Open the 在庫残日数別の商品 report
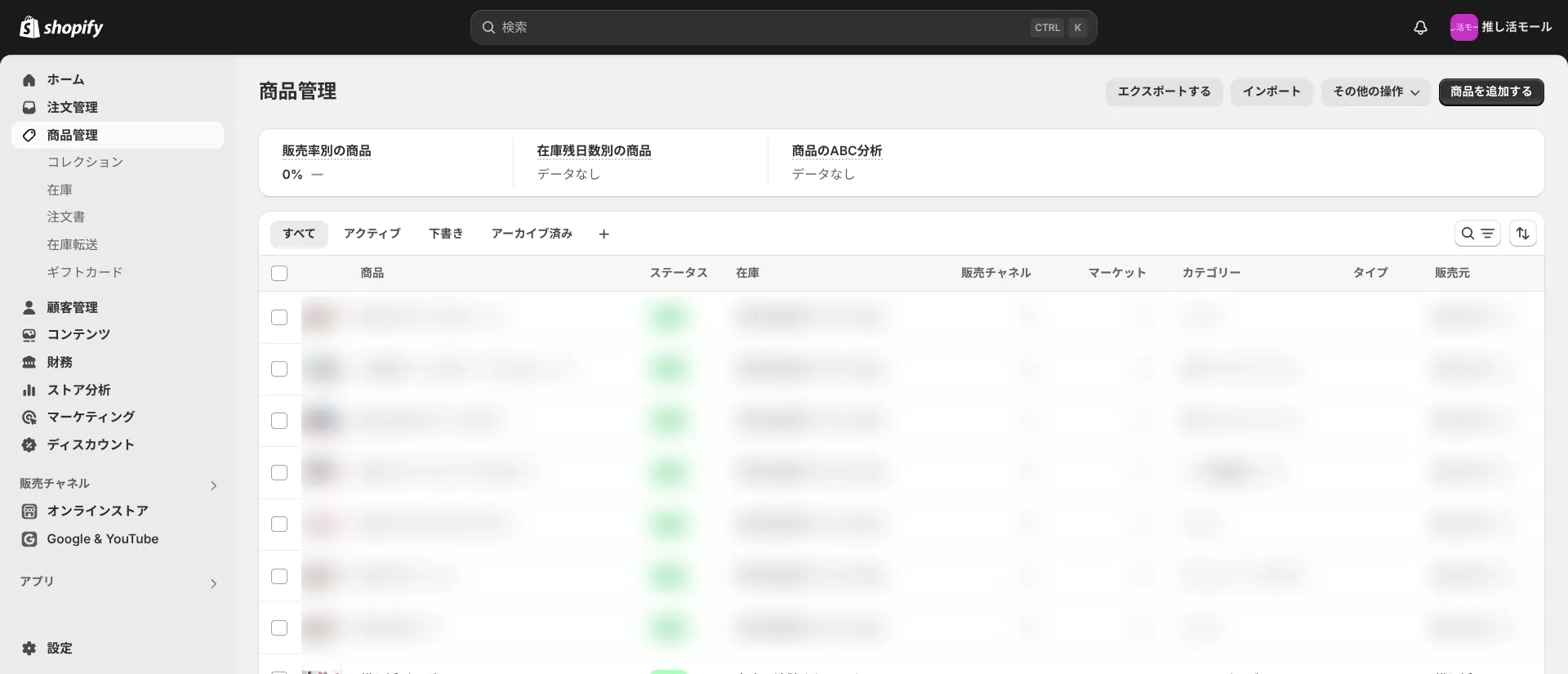Image resolution: width=1568 pixels, height=674 pixels. point(594,150)
